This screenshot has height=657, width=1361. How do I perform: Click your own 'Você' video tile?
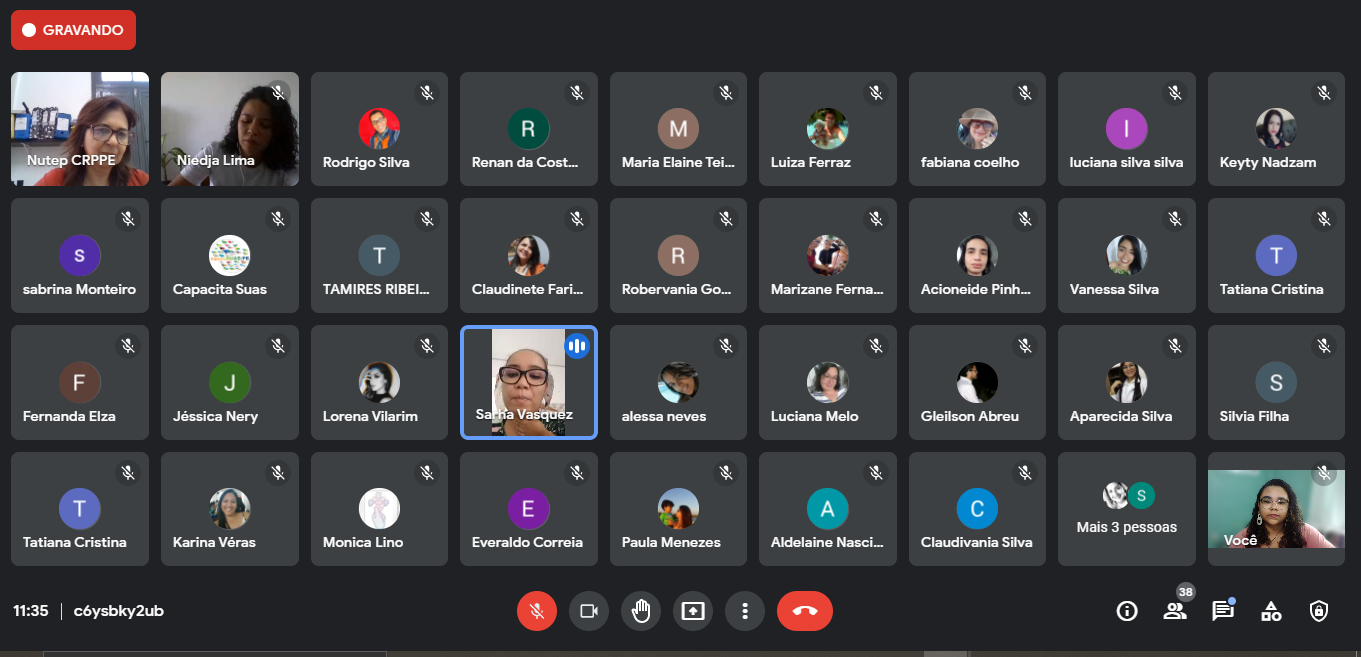[1275, 509]
